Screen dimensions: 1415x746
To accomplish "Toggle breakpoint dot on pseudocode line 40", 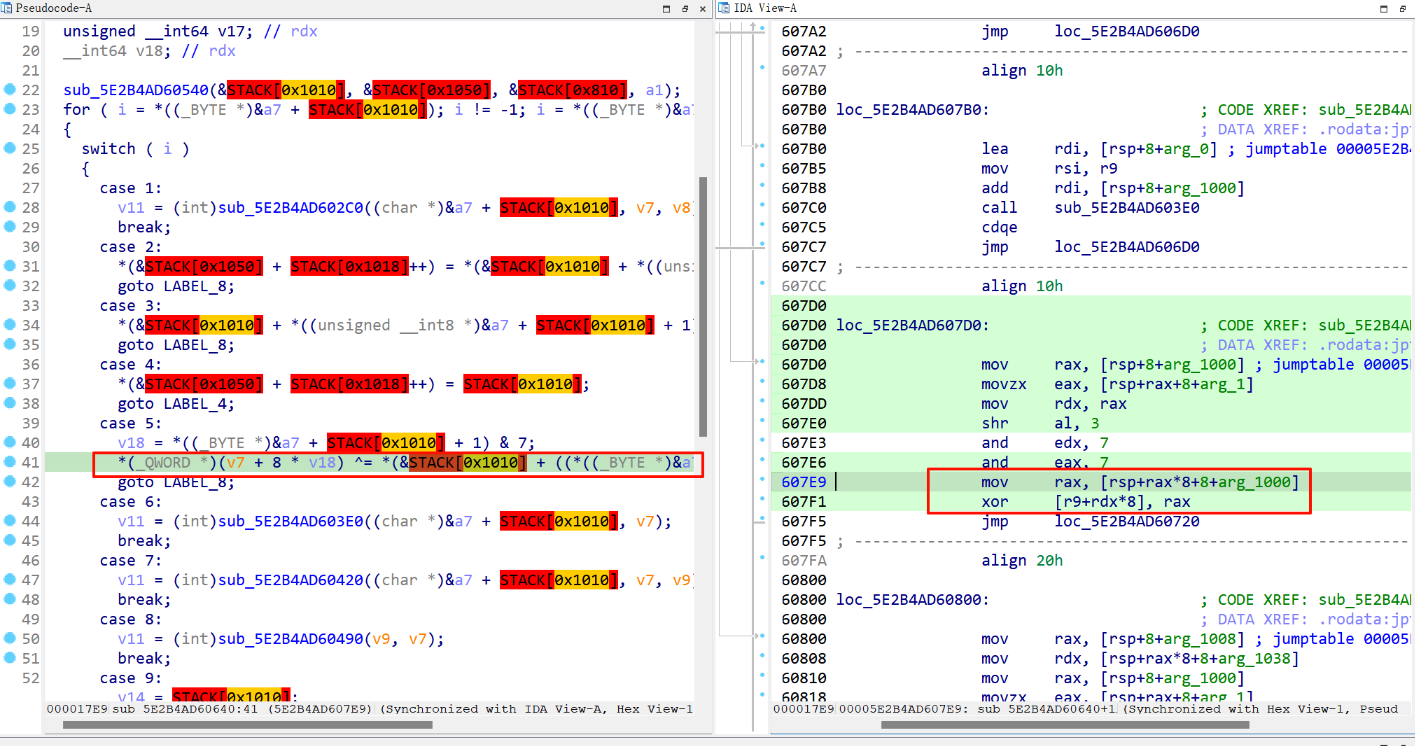I will click(10, 443).
